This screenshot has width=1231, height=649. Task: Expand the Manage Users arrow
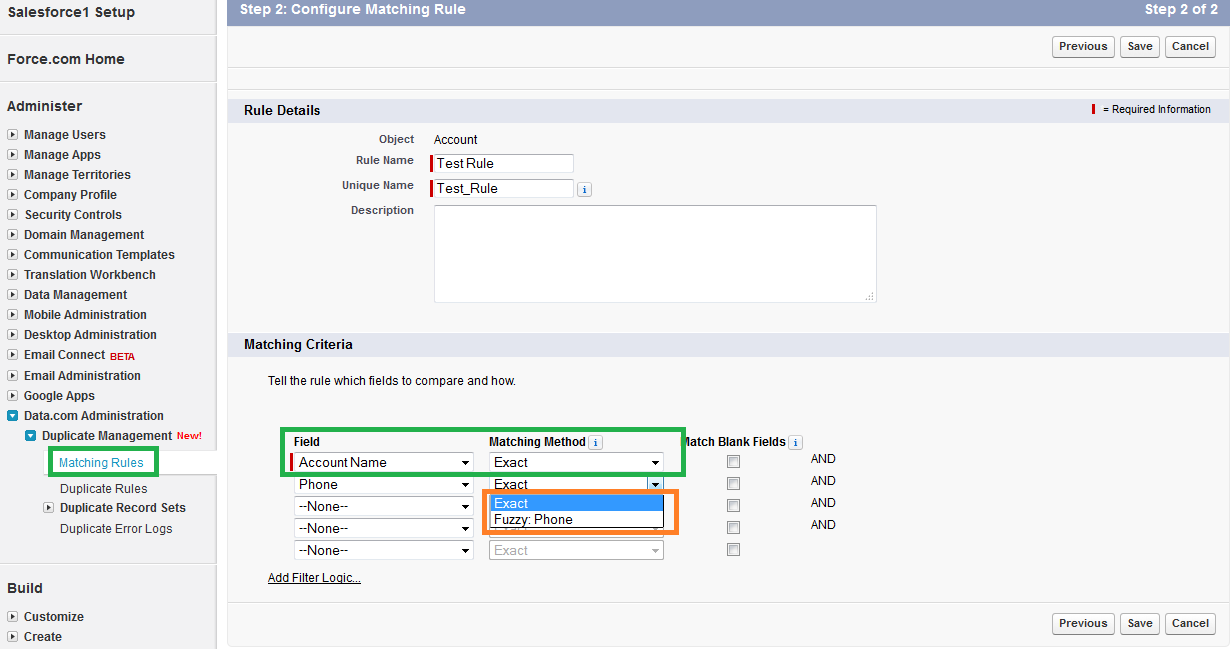12,135
